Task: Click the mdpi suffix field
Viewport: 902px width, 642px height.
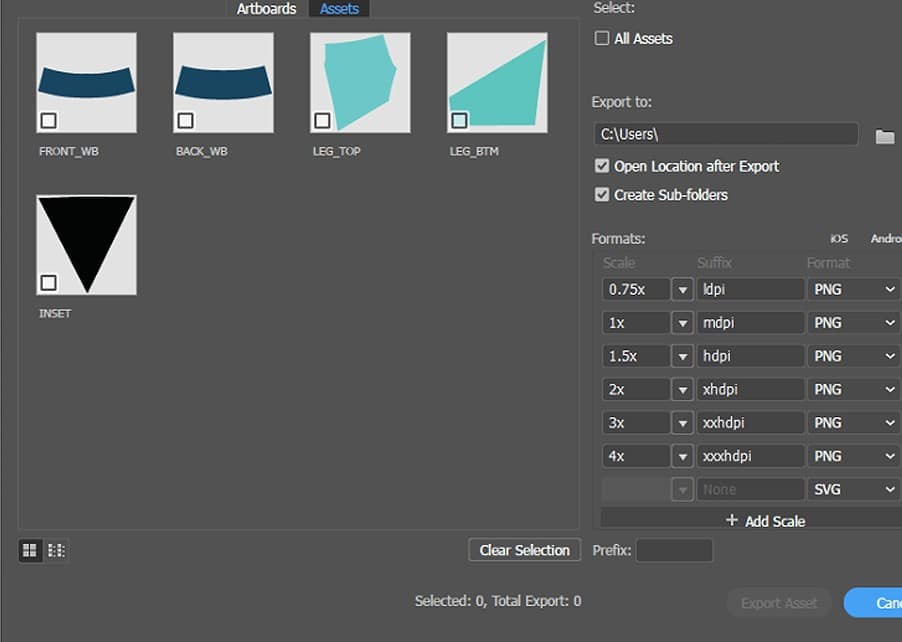Action: (750, 323)
